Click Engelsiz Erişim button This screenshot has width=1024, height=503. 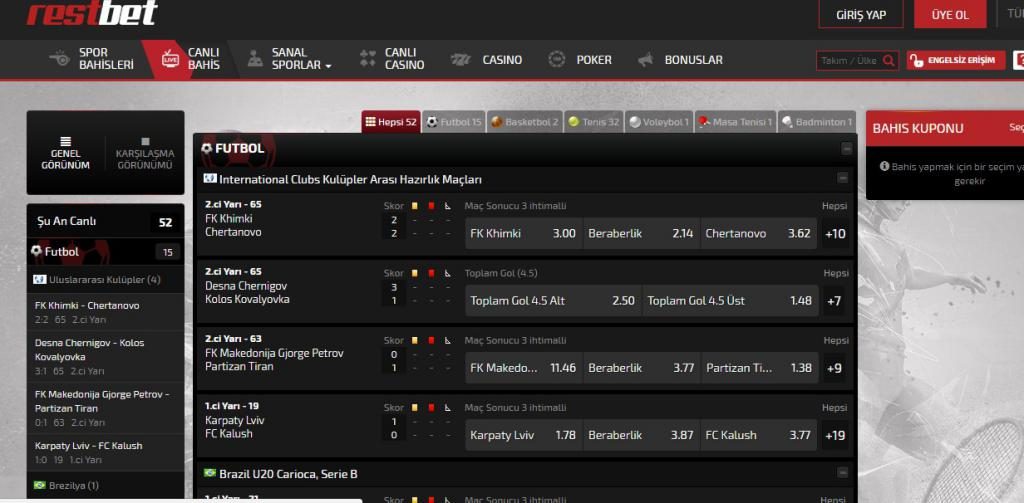(x=956, y=61)
